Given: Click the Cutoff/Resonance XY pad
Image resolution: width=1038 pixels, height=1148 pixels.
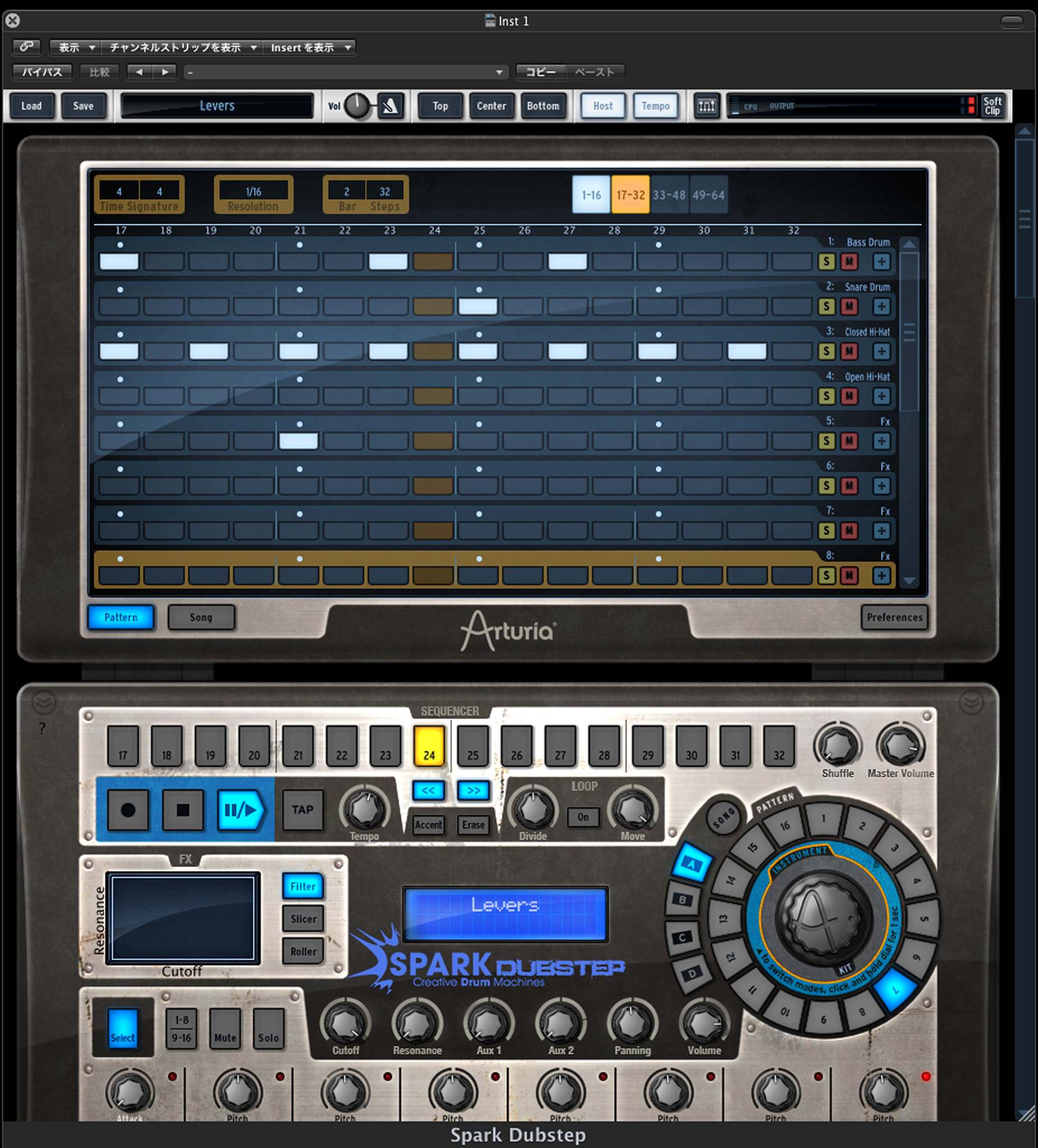Looking at the screenshot, I should (183, 918).
